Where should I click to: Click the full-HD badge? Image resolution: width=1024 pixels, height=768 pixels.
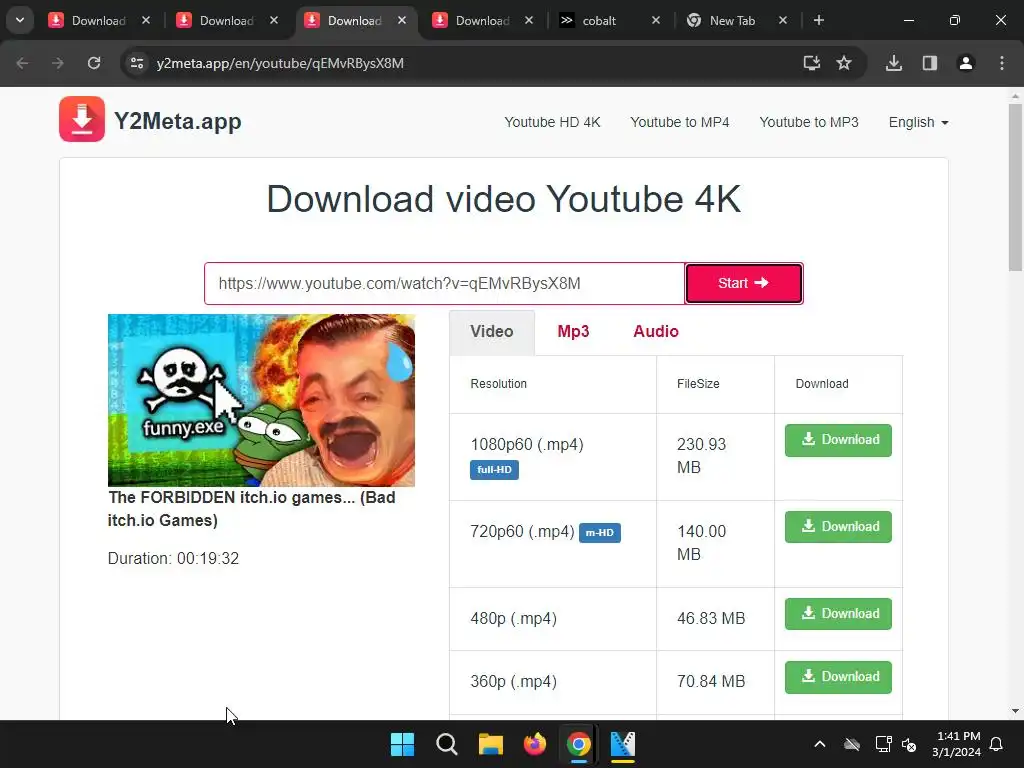494,470
